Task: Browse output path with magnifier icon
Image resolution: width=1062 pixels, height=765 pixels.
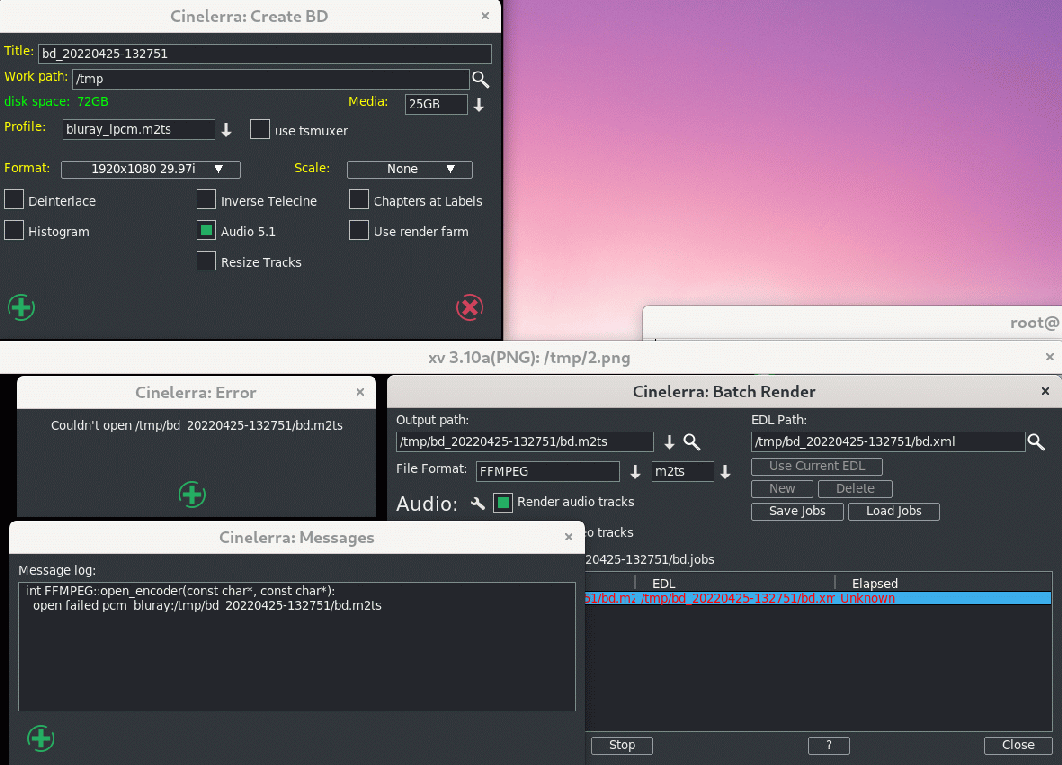Action: pos(691,442)
